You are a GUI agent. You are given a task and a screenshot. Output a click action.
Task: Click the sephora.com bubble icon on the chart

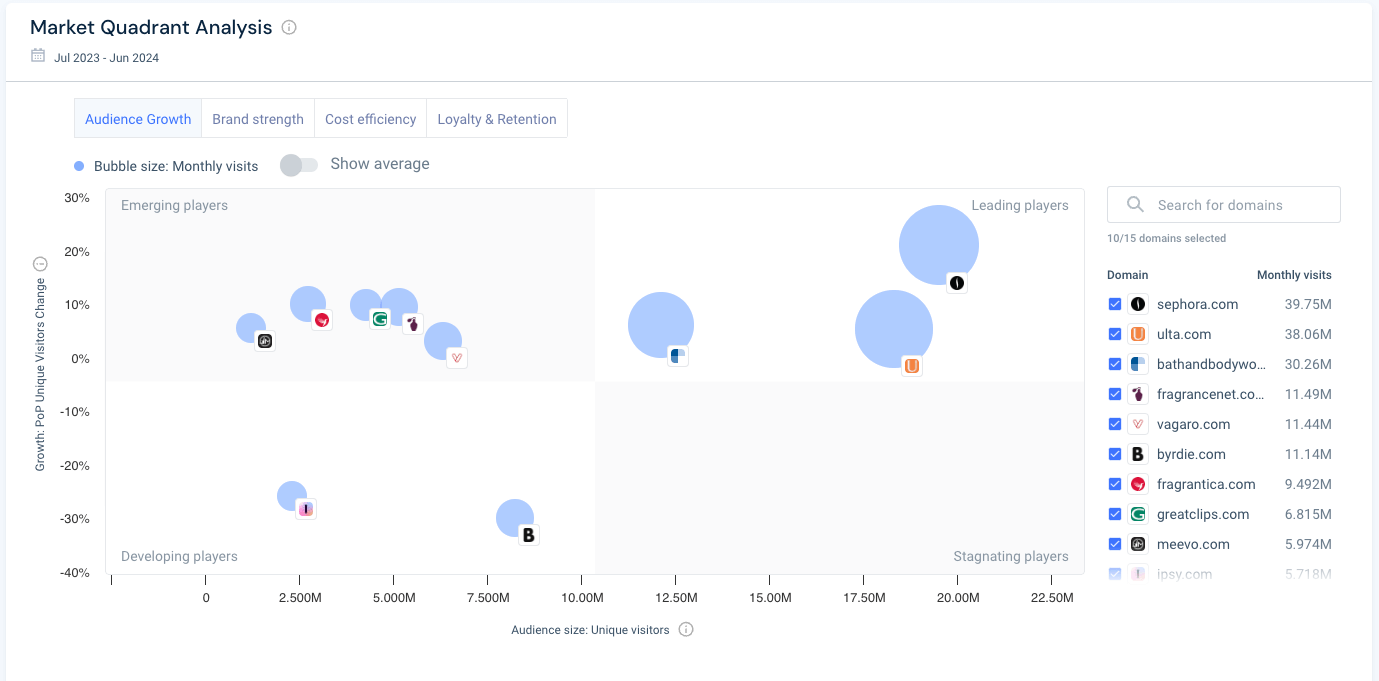956,283
